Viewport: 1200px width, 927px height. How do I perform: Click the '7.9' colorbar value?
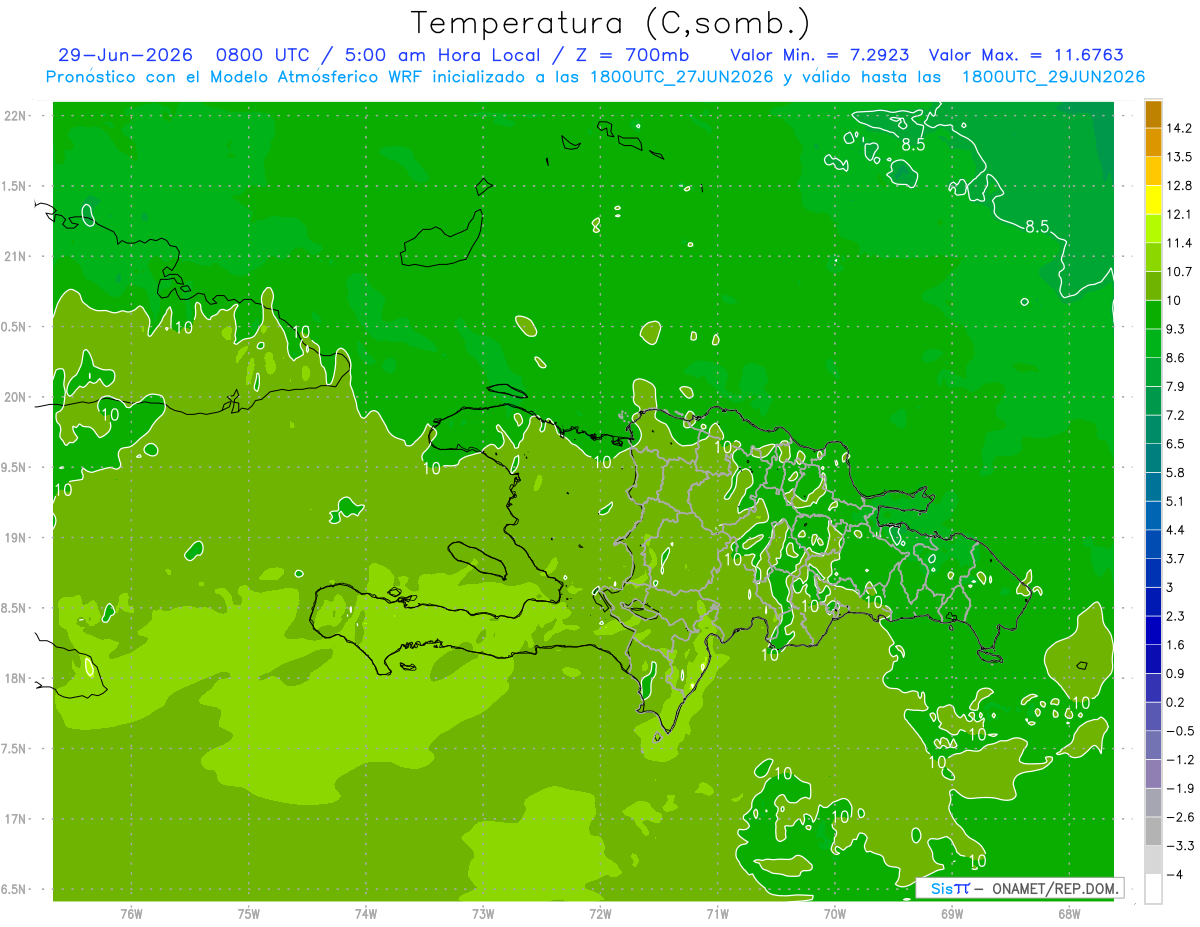tap(1176, 387)
